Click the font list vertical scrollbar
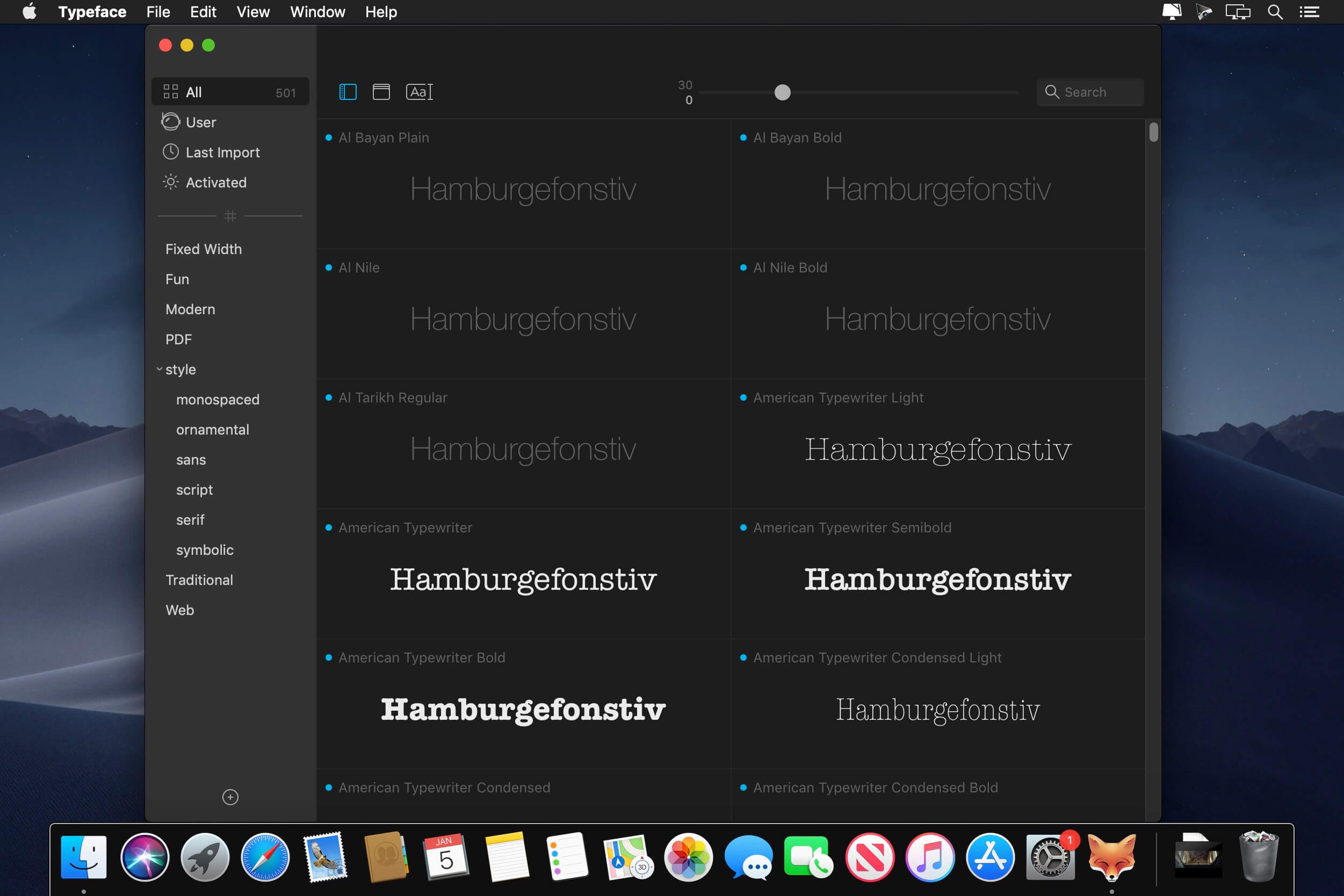 point(1153,132)
